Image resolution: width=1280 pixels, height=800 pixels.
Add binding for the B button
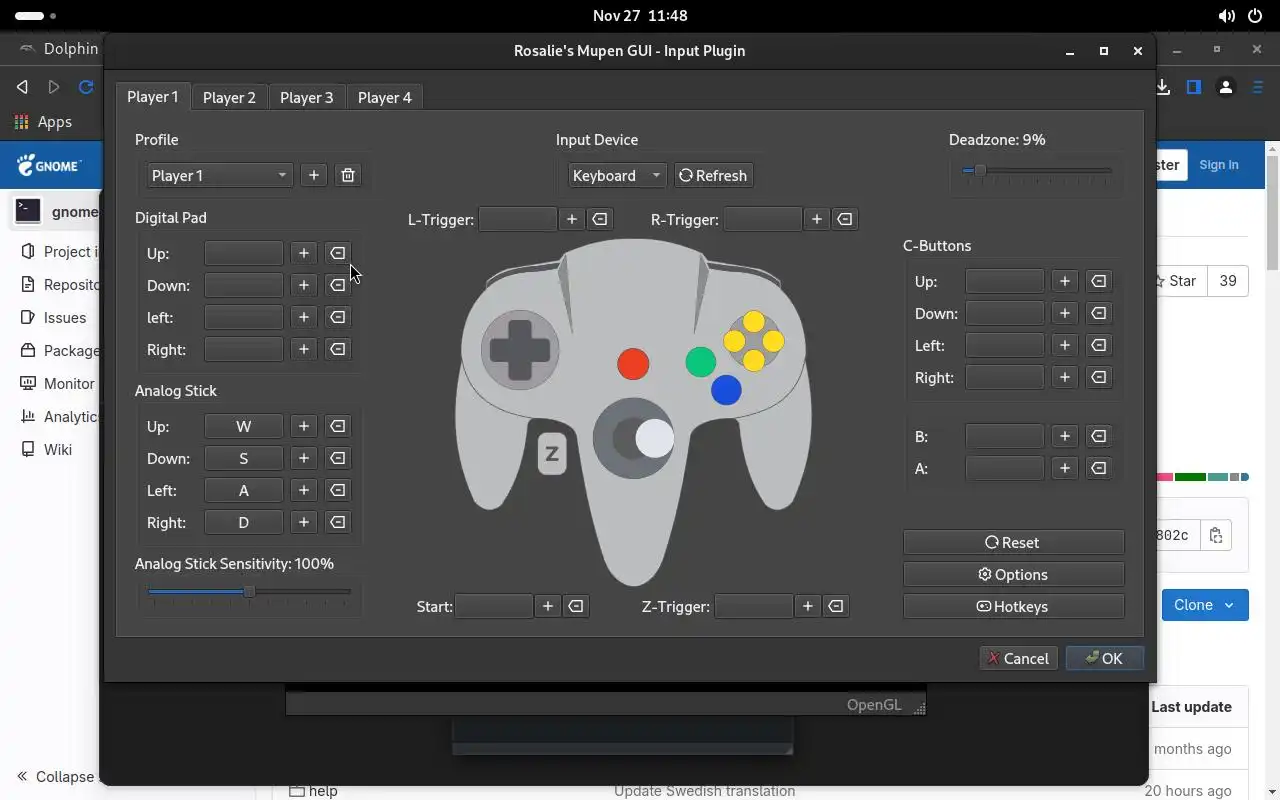click(x=1065, y=436)
